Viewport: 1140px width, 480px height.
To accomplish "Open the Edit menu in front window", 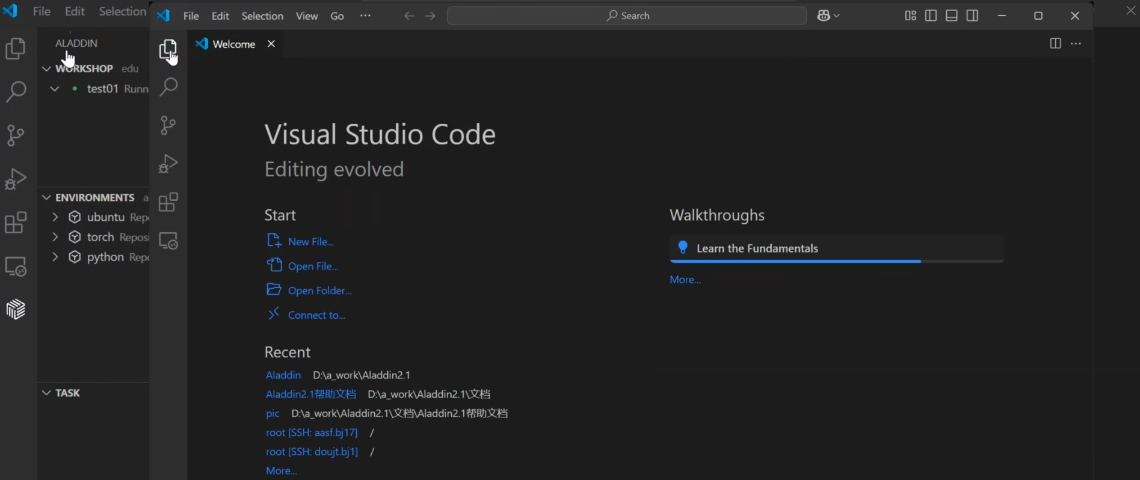I will (220, 16).
